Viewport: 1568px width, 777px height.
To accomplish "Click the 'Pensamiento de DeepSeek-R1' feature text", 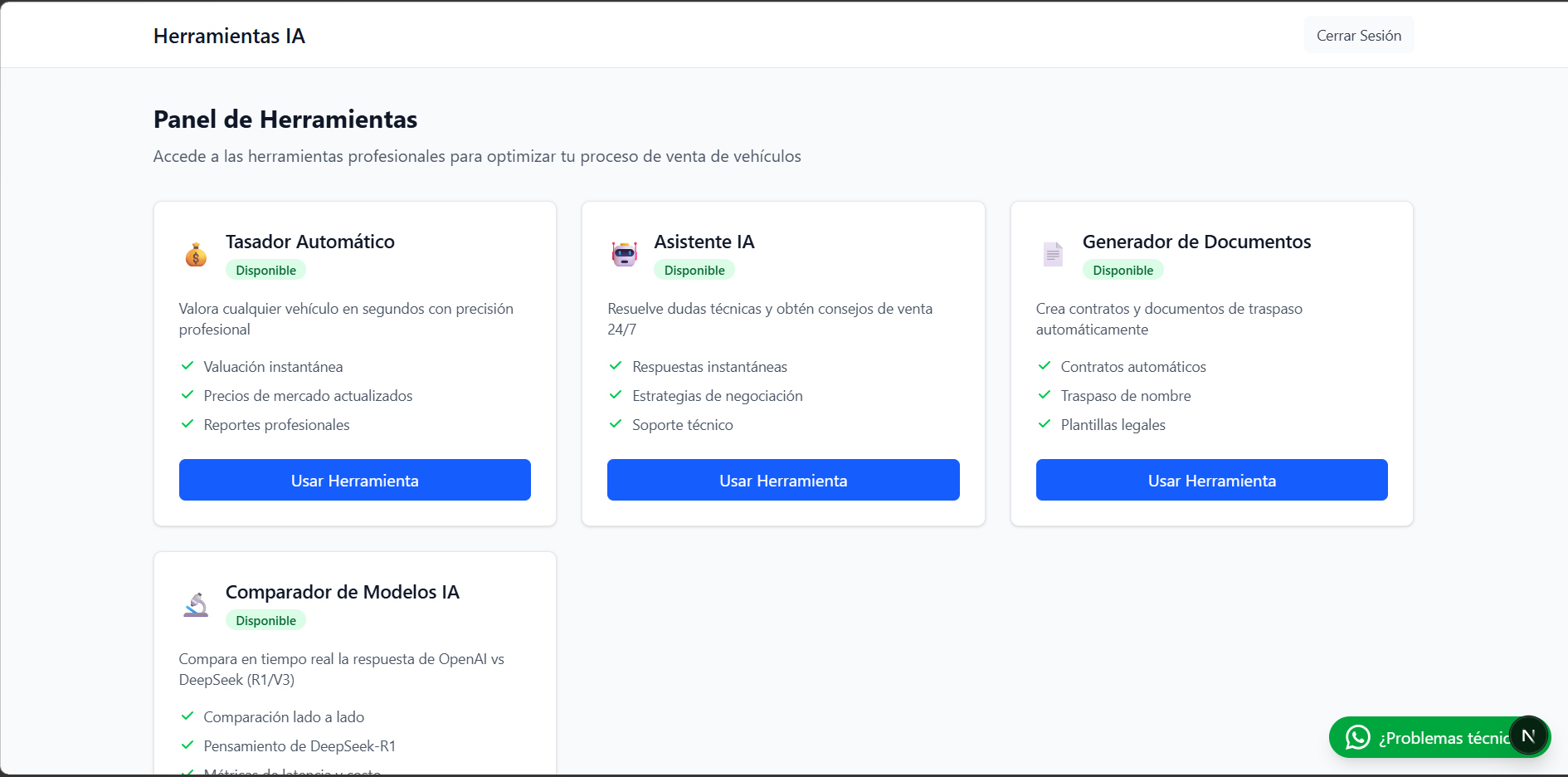I will tap(299, 746).
